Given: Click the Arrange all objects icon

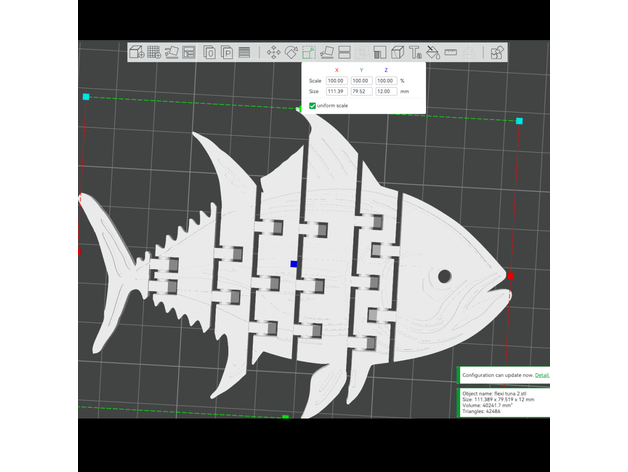Looking at the screenshot, I should 188,52.
